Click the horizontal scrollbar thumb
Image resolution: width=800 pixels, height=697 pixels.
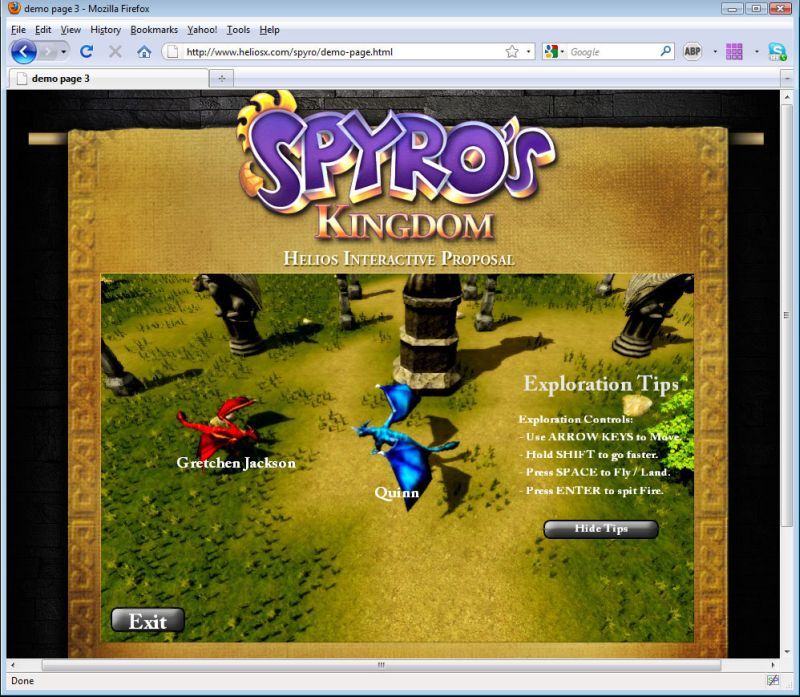[380, 664]
